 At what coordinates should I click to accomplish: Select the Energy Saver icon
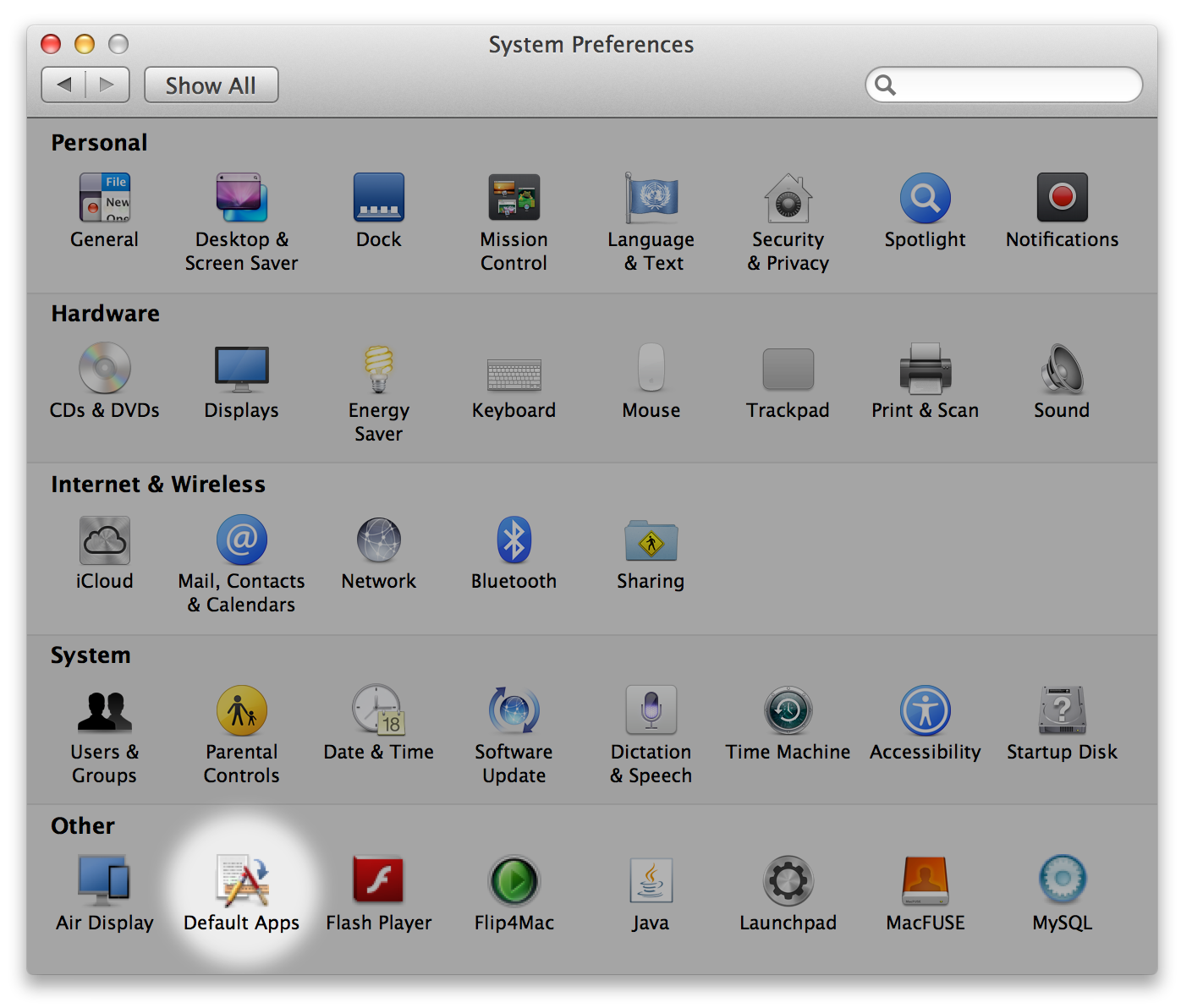378,370
